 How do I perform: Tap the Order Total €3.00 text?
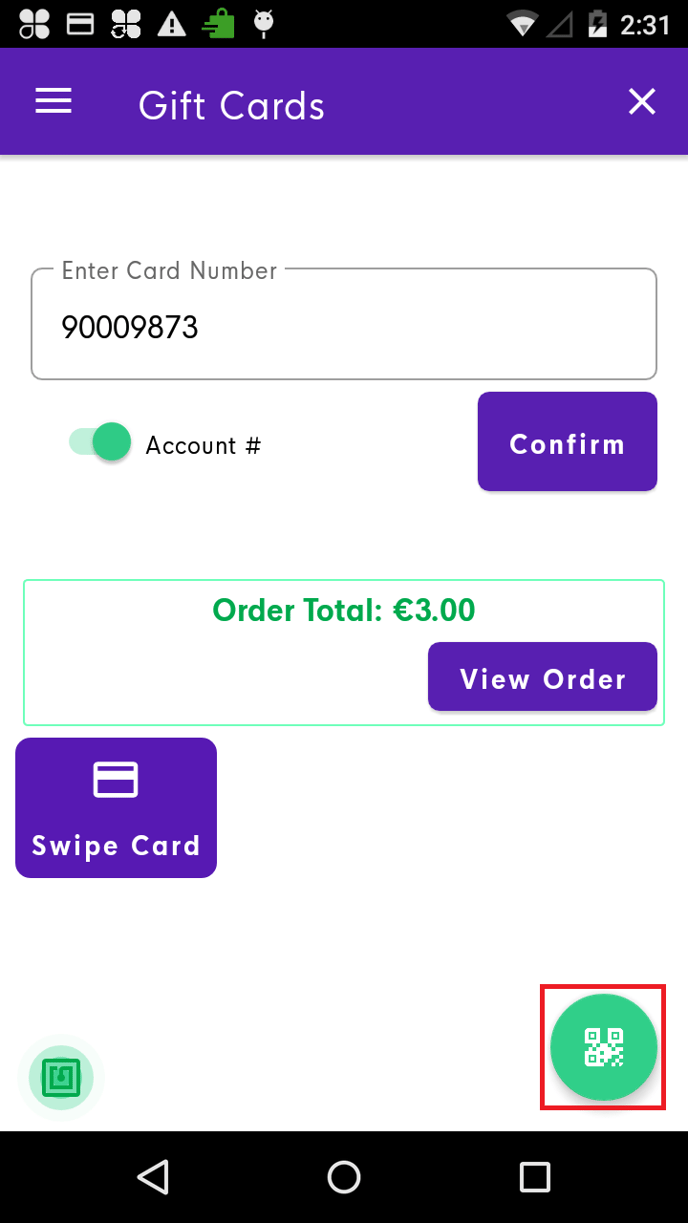pos(343,610)
